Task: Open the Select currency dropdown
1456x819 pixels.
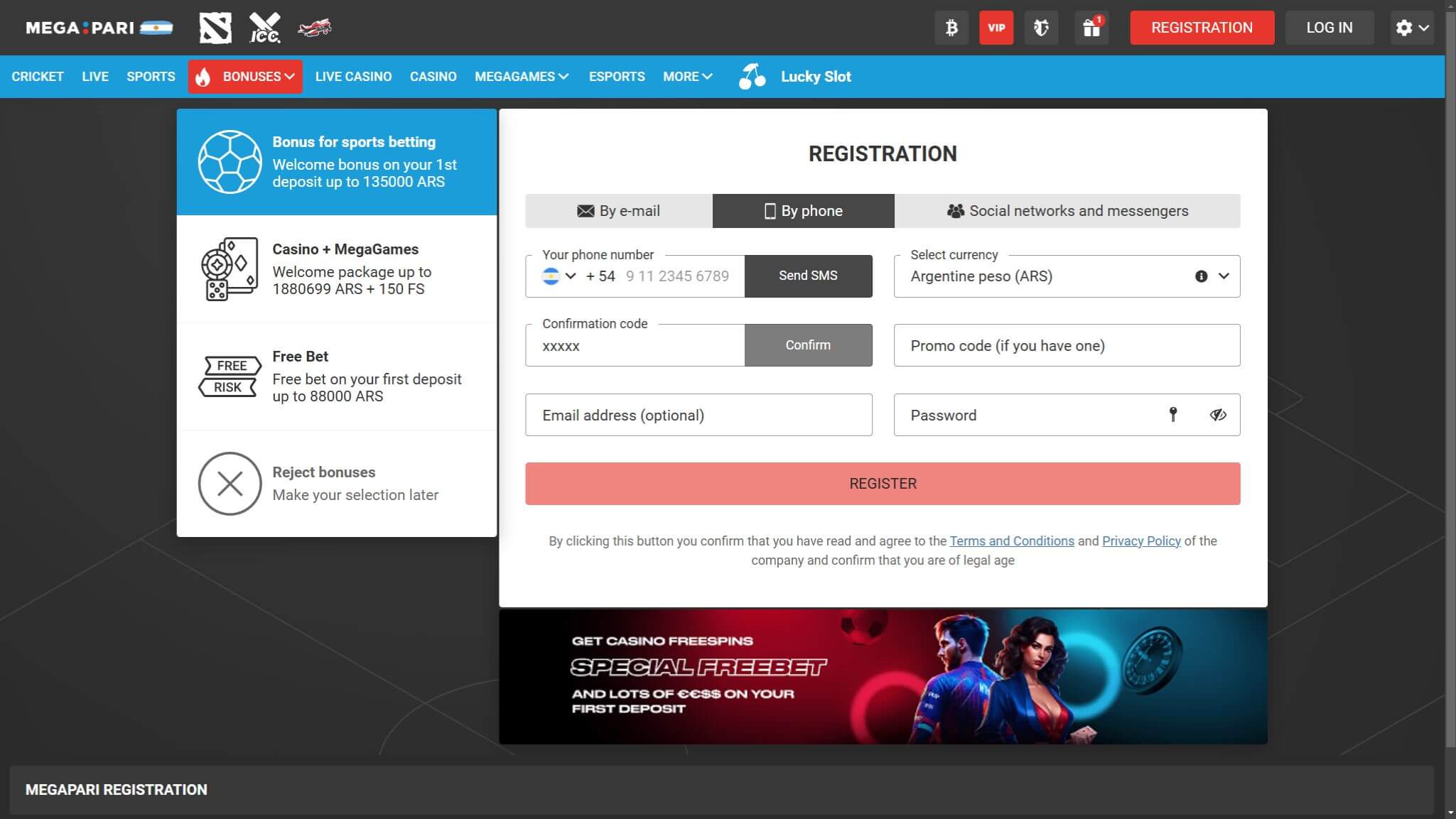Action: [1067, 276]
